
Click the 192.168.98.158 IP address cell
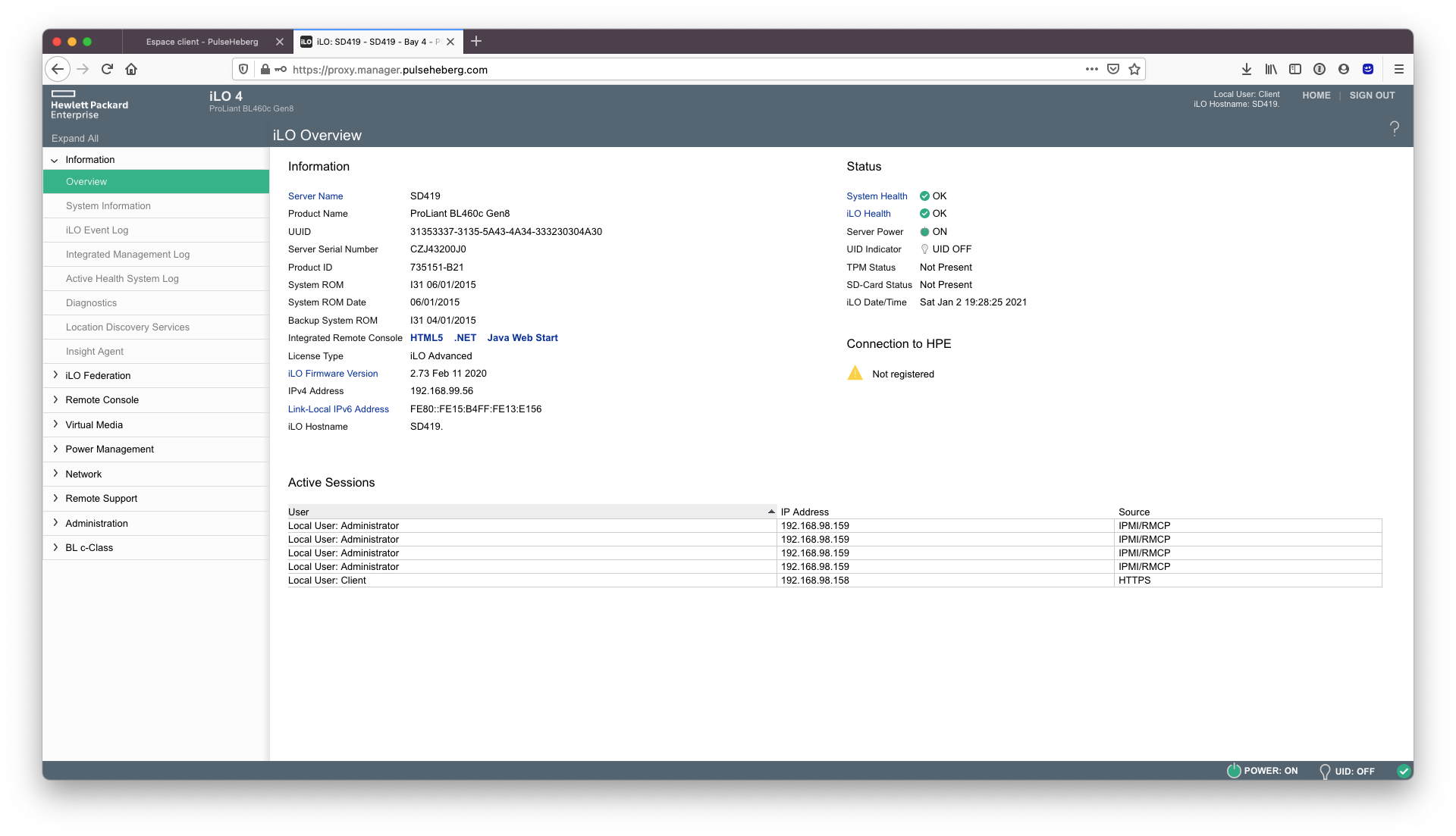coord(945,581)
